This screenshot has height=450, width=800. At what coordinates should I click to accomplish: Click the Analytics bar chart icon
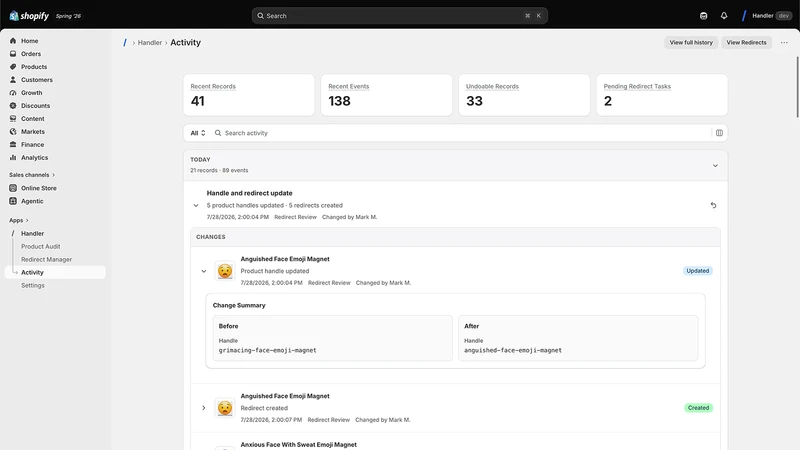13,158
